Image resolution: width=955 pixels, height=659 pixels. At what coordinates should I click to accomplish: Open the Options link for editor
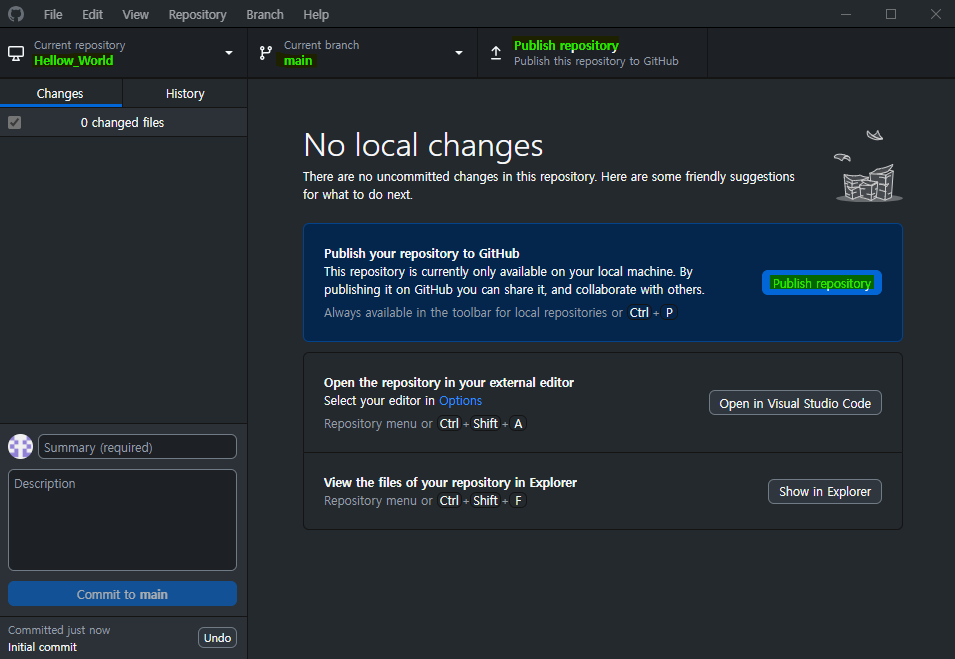click(x=460, y=401)
